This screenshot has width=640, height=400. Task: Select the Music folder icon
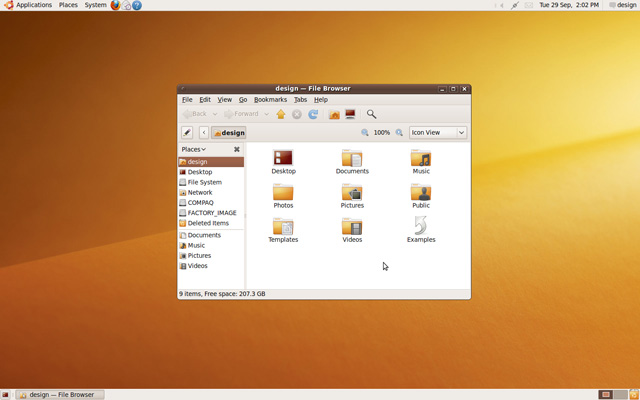(421, 158)
